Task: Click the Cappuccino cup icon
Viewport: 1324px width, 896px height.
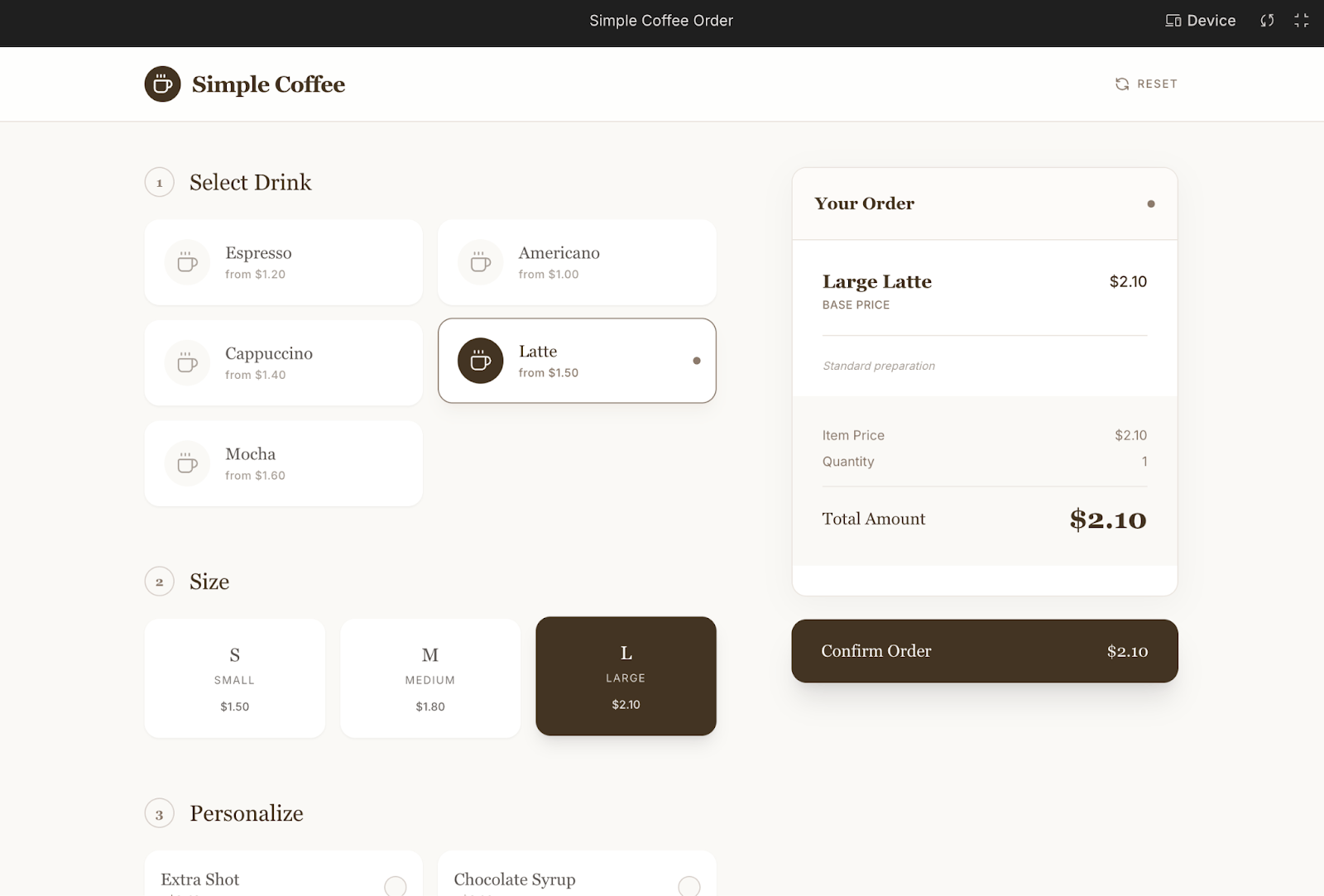Action: (187, 362)
